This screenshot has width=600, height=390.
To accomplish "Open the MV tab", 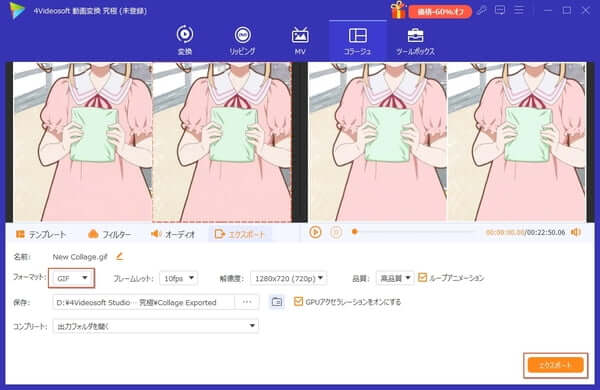I will [300, 40].
